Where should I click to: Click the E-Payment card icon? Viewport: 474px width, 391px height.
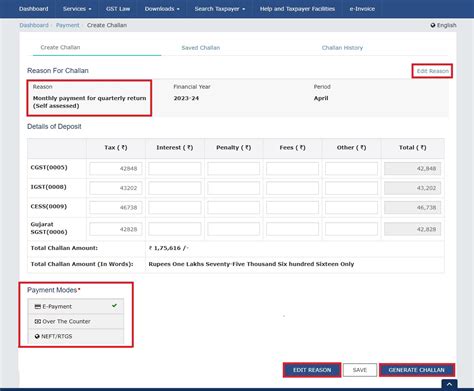pyautogui.click(x=38, y=306)
